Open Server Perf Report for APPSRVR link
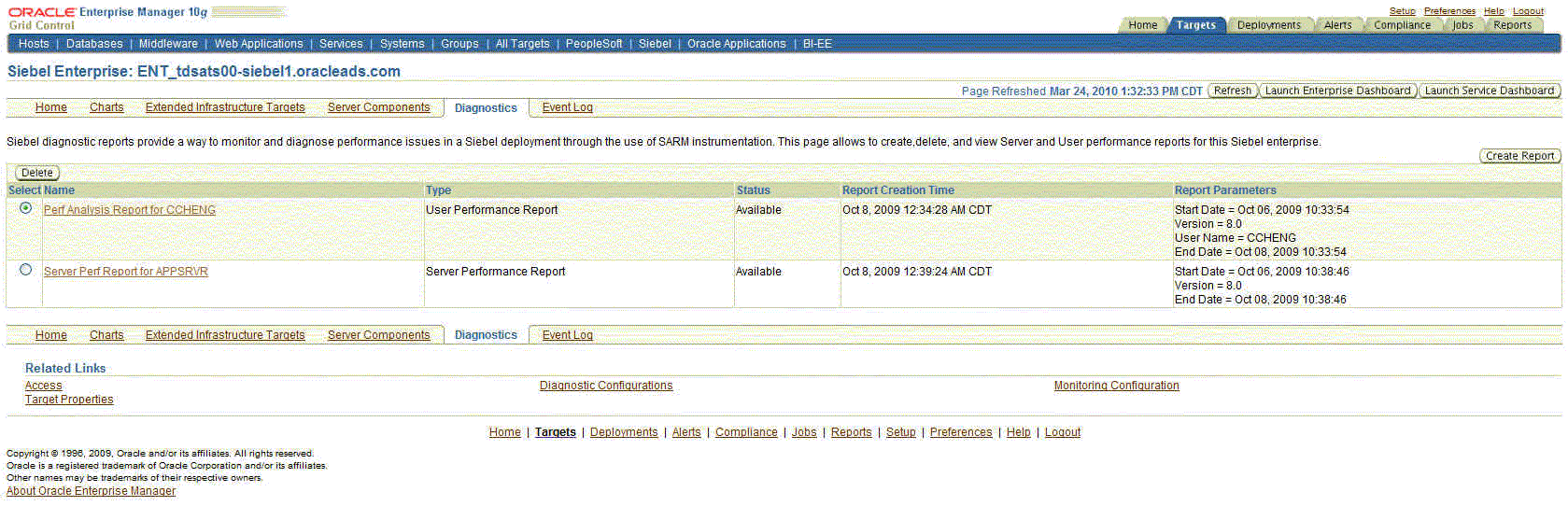The width and height of the screenshot is (1568, 506). [126, 272]
